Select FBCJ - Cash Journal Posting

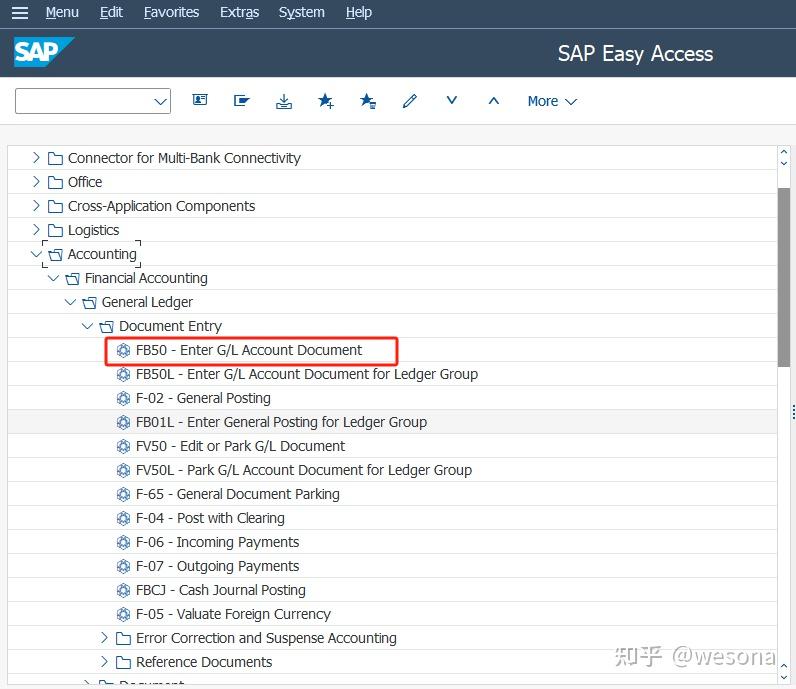(220, 590)
